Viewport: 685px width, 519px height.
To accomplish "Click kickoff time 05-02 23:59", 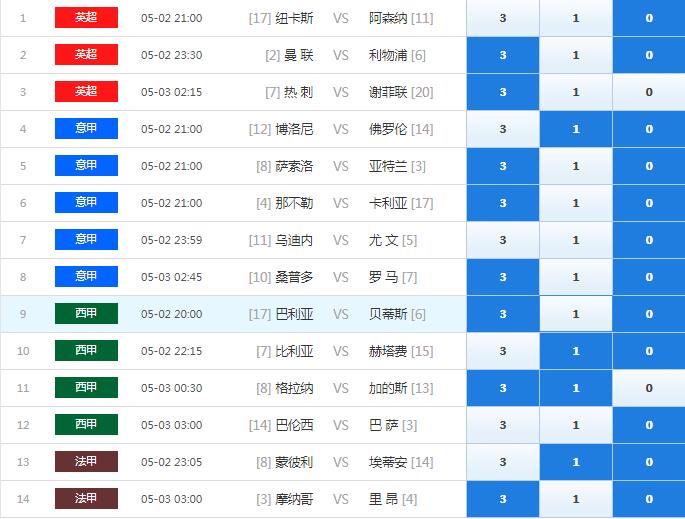I will pyautogui.click(x=172, y=240).
